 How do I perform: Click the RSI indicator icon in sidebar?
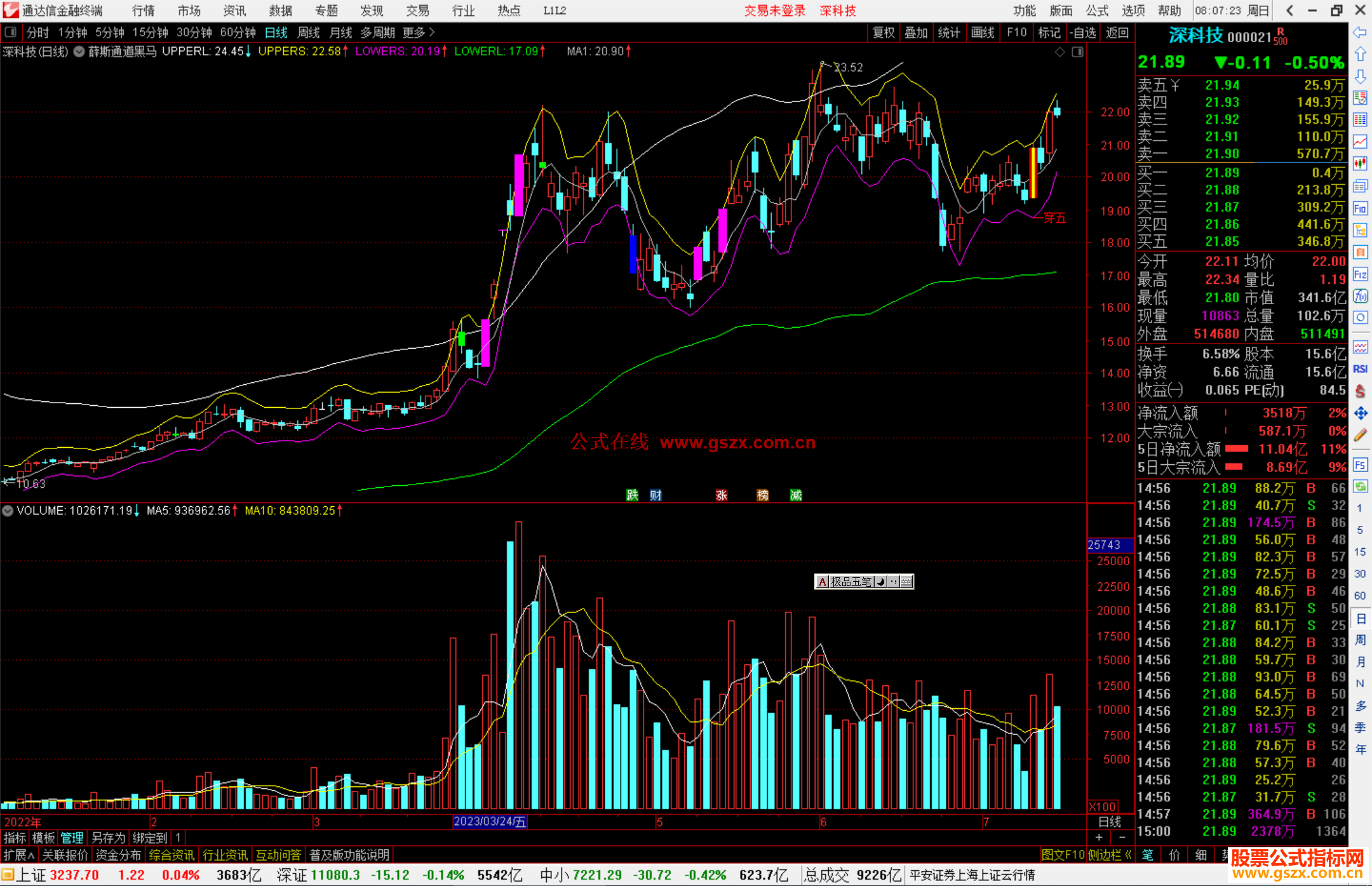point(1360,369)
